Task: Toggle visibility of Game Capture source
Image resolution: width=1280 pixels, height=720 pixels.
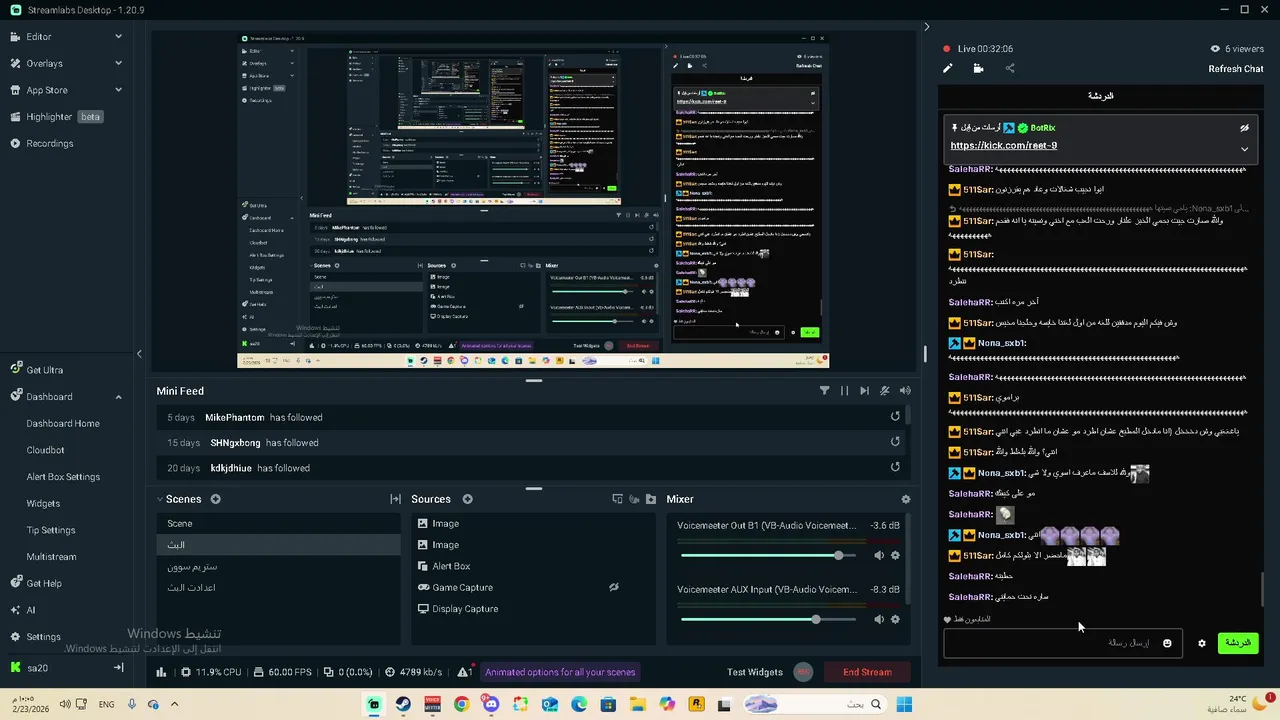Action: click(614, 588)
